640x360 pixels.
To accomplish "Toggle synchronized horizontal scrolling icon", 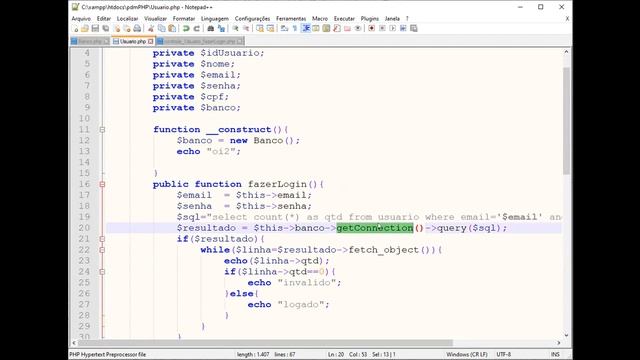I will pyautogui.click(x=270, y=28).
